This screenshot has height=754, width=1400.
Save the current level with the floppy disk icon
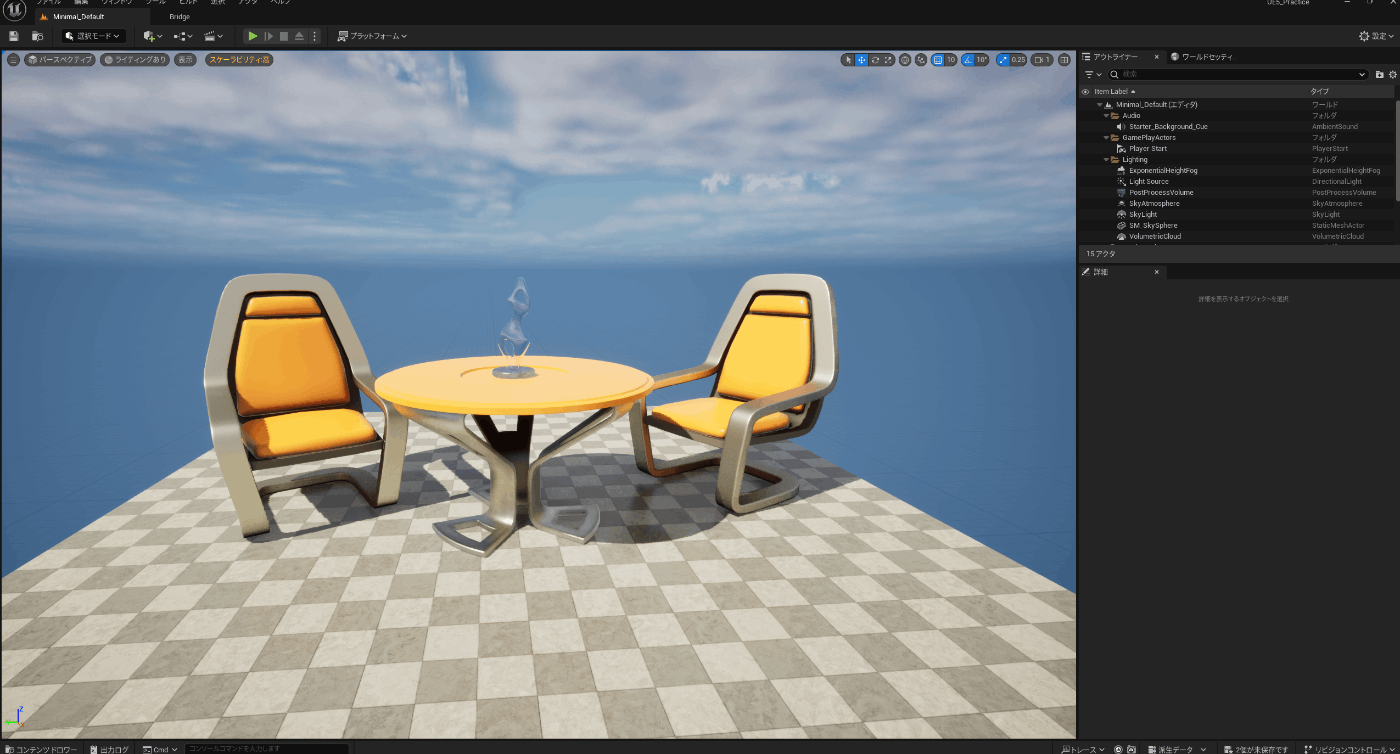[x=13, y=36]
